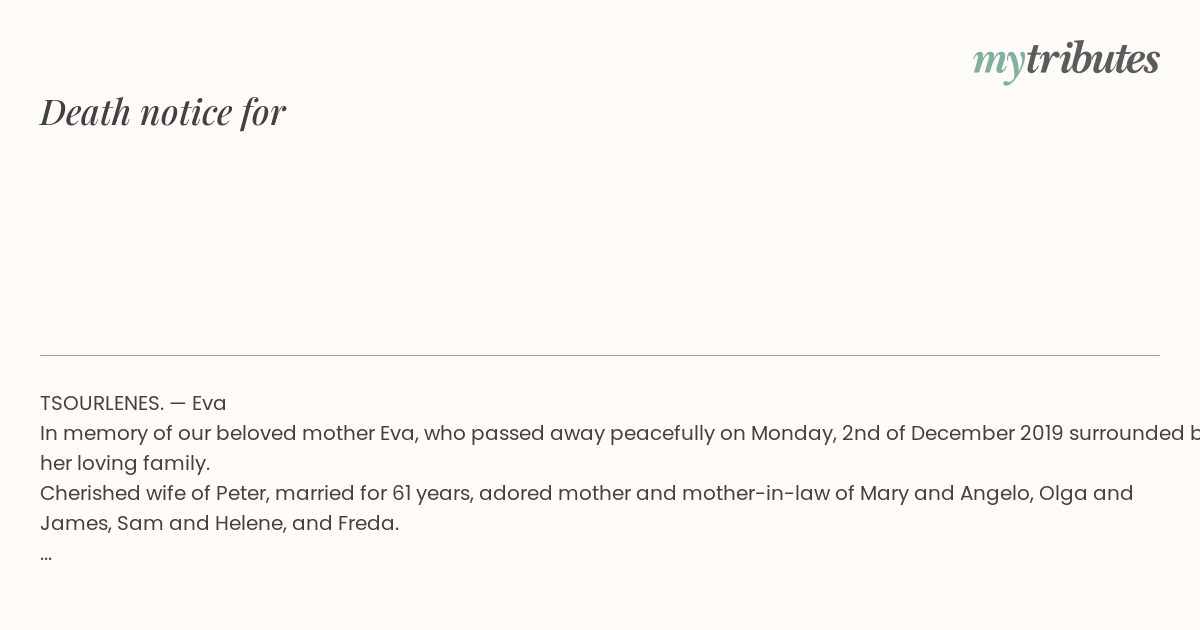Click the horizontal divider line

(600, 355)
